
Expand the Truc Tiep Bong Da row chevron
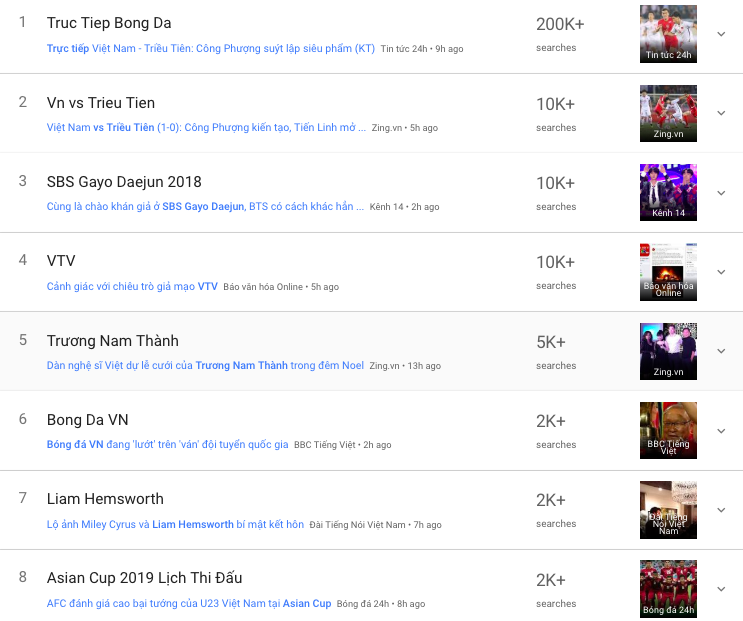pyautogui.click(x=721, y=34)
